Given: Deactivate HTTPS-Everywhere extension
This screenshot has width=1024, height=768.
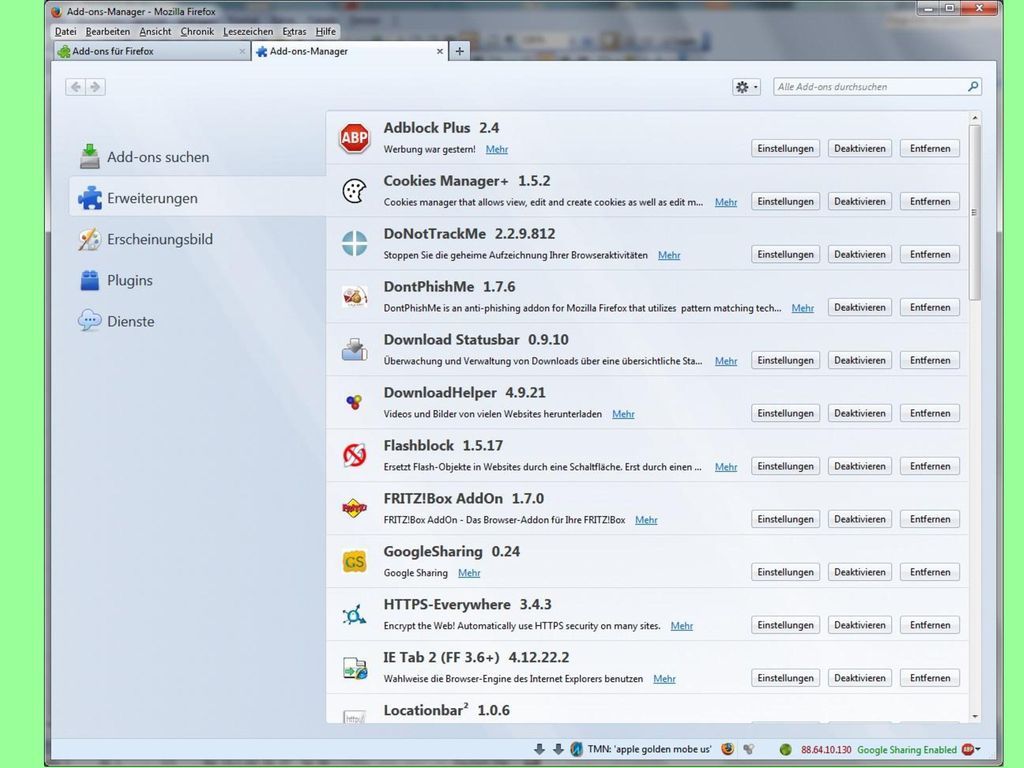Looking at the screenshot, I should pyautogui.click(x=859, y=624).
